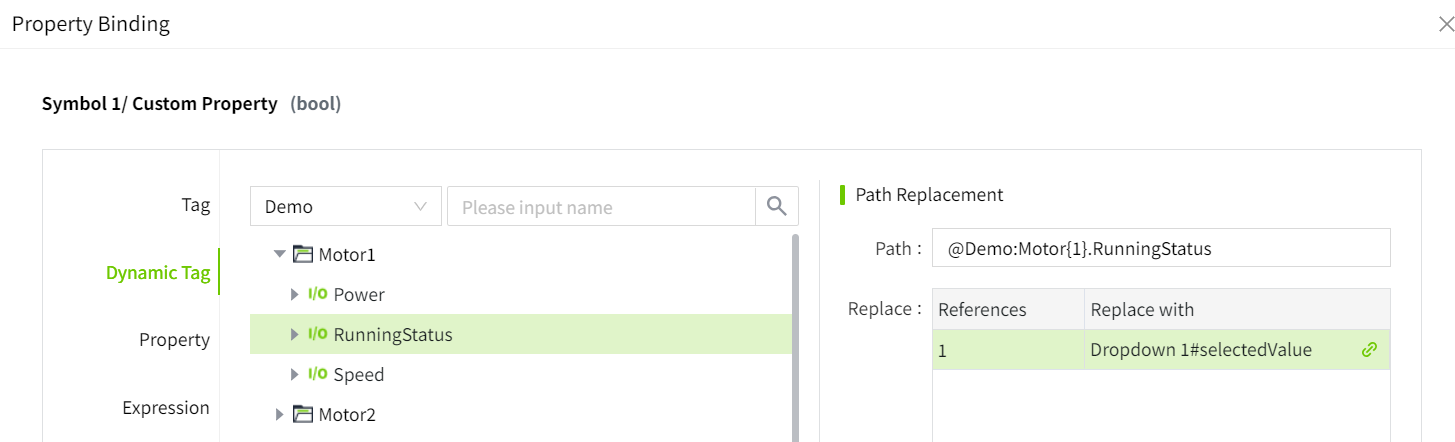Click the I/O icon next to RunningStatus
Screen dimensions: 1455x442
pos(318,335)
